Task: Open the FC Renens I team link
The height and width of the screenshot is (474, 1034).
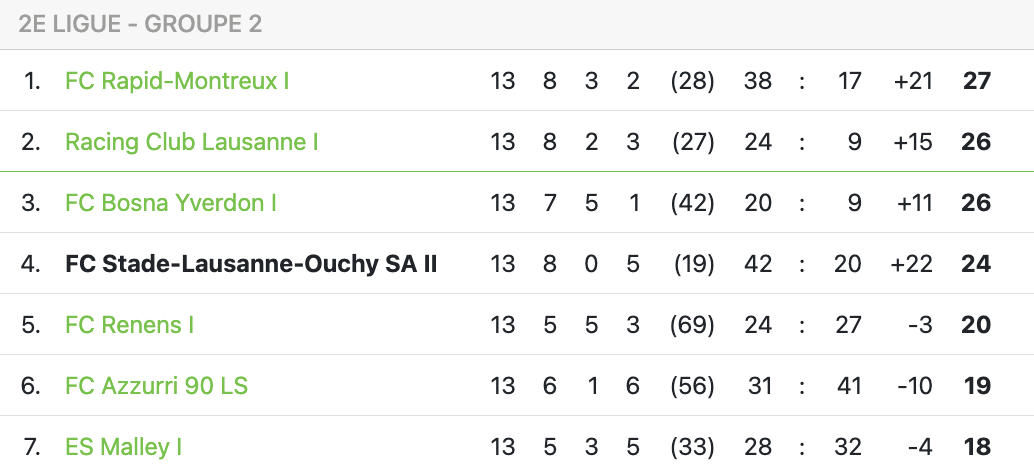Action: tap(129, 325)
